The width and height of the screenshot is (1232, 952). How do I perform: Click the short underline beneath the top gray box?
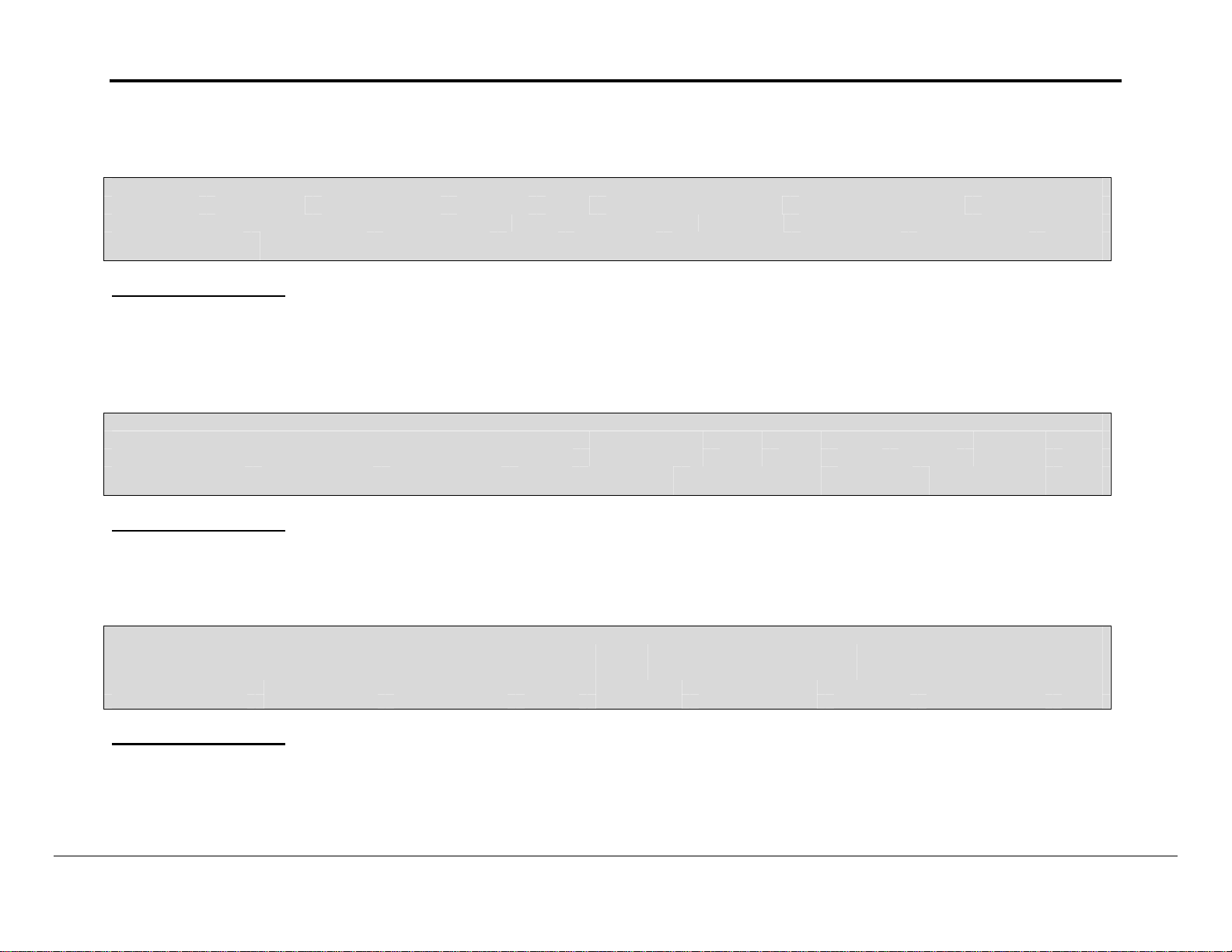pyautogui.click(x=199, y=296)
